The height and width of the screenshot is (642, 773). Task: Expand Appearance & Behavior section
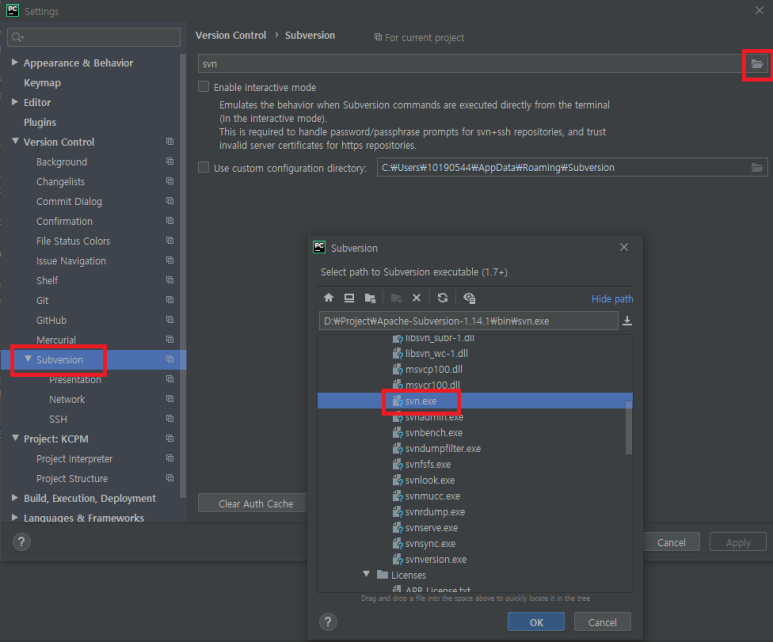click(x=15, y=62)
